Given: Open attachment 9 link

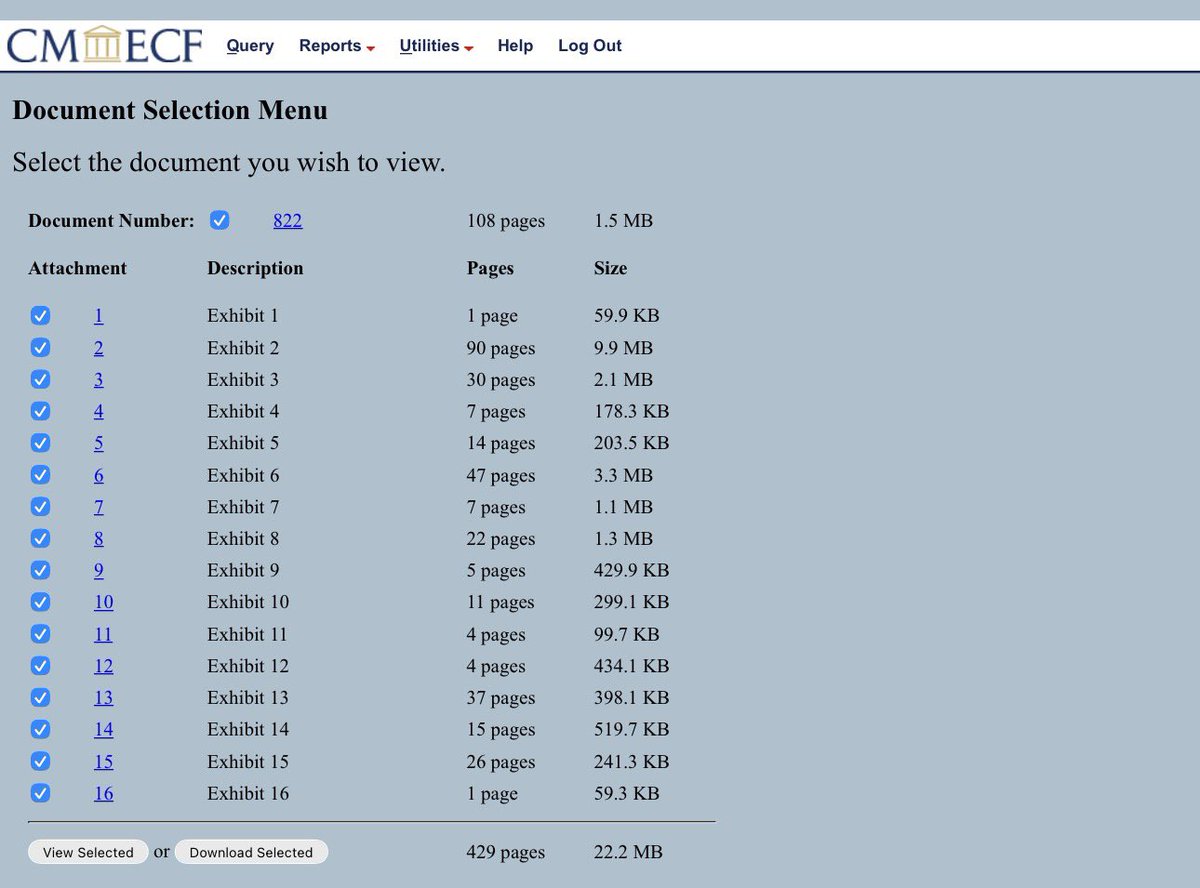Looking at the screenshot, I should click(x=99, y=570).
